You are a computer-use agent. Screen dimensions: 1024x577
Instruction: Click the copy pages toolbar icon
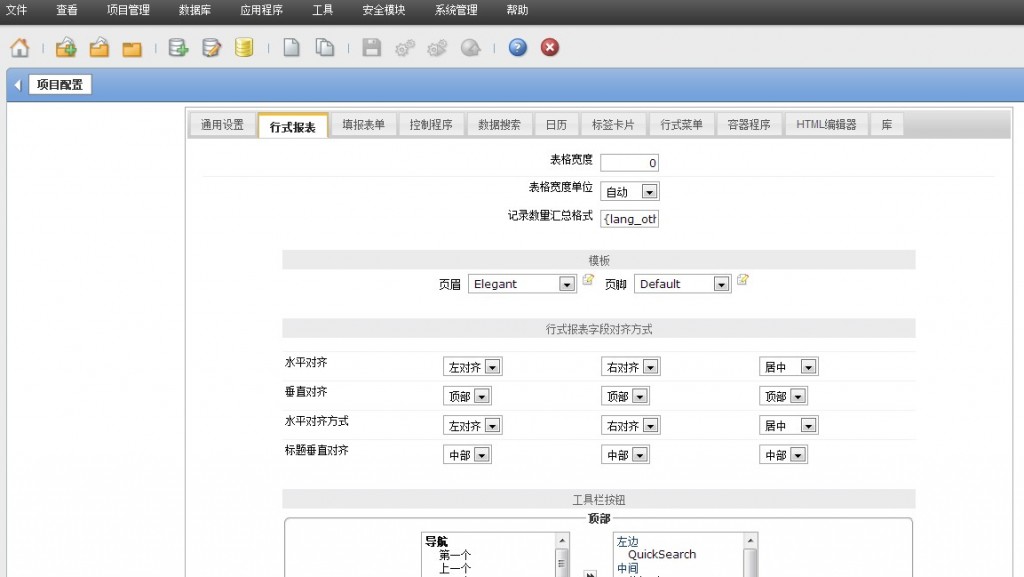(x=325, y=48)
